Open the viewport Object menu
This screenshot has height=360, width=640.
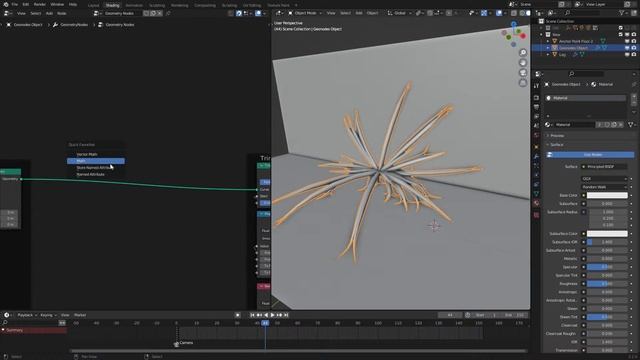(x=372, y=13)
